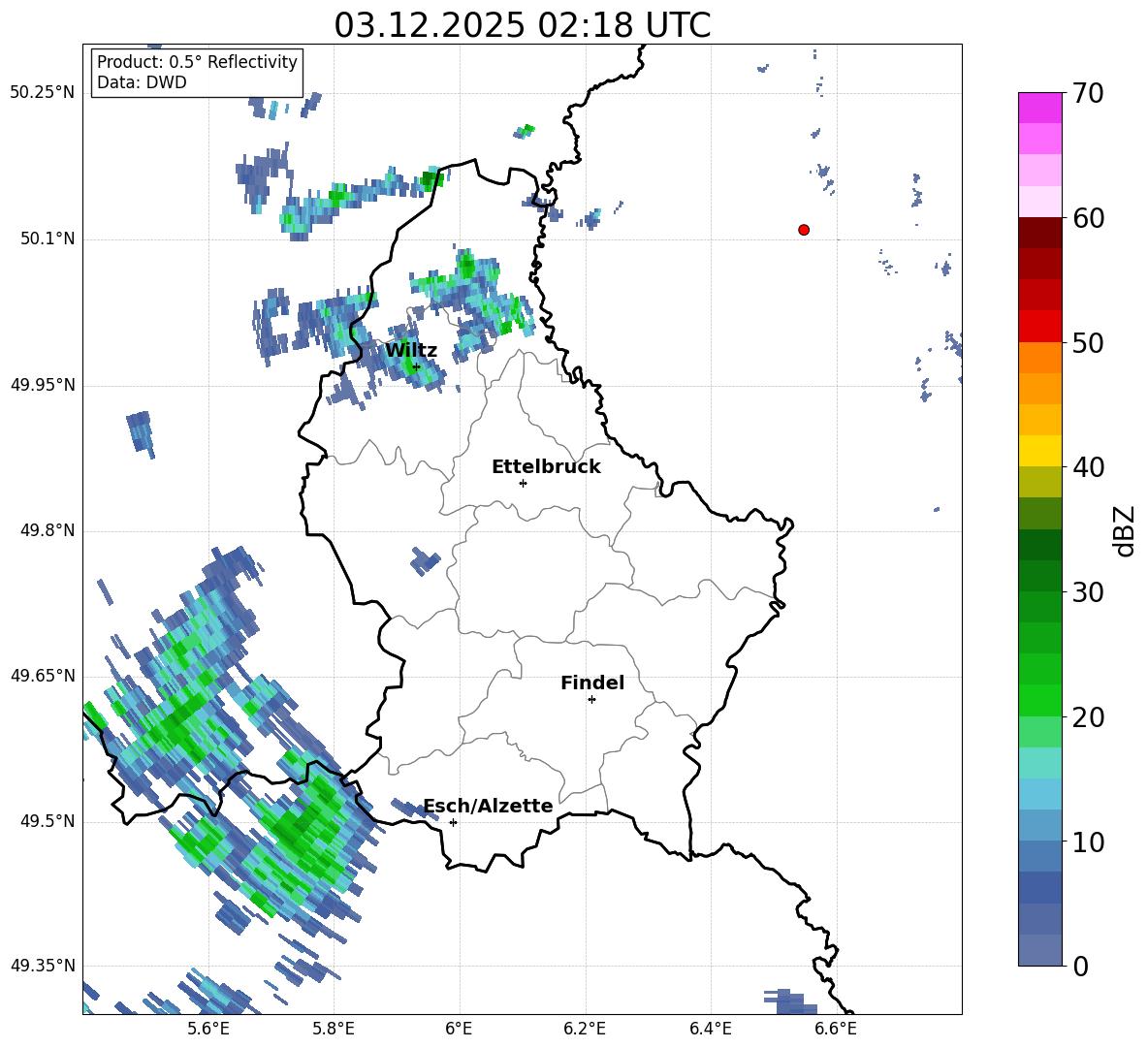Click the 30 tick label on colorbar

pyautogui.click(x=1089, y=592)
